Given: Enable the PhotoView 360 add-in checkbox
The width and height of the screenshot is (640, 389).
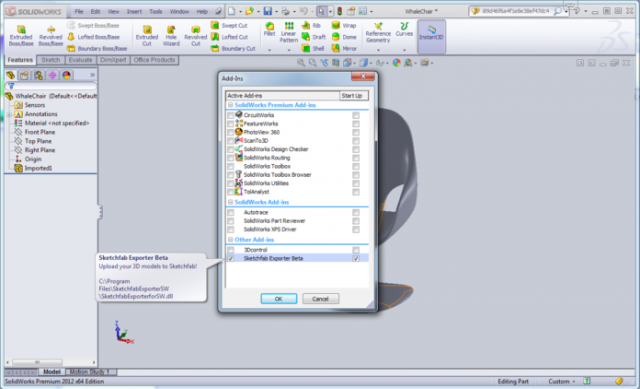Looking at the screenshot, I should (x=231, y=132).
